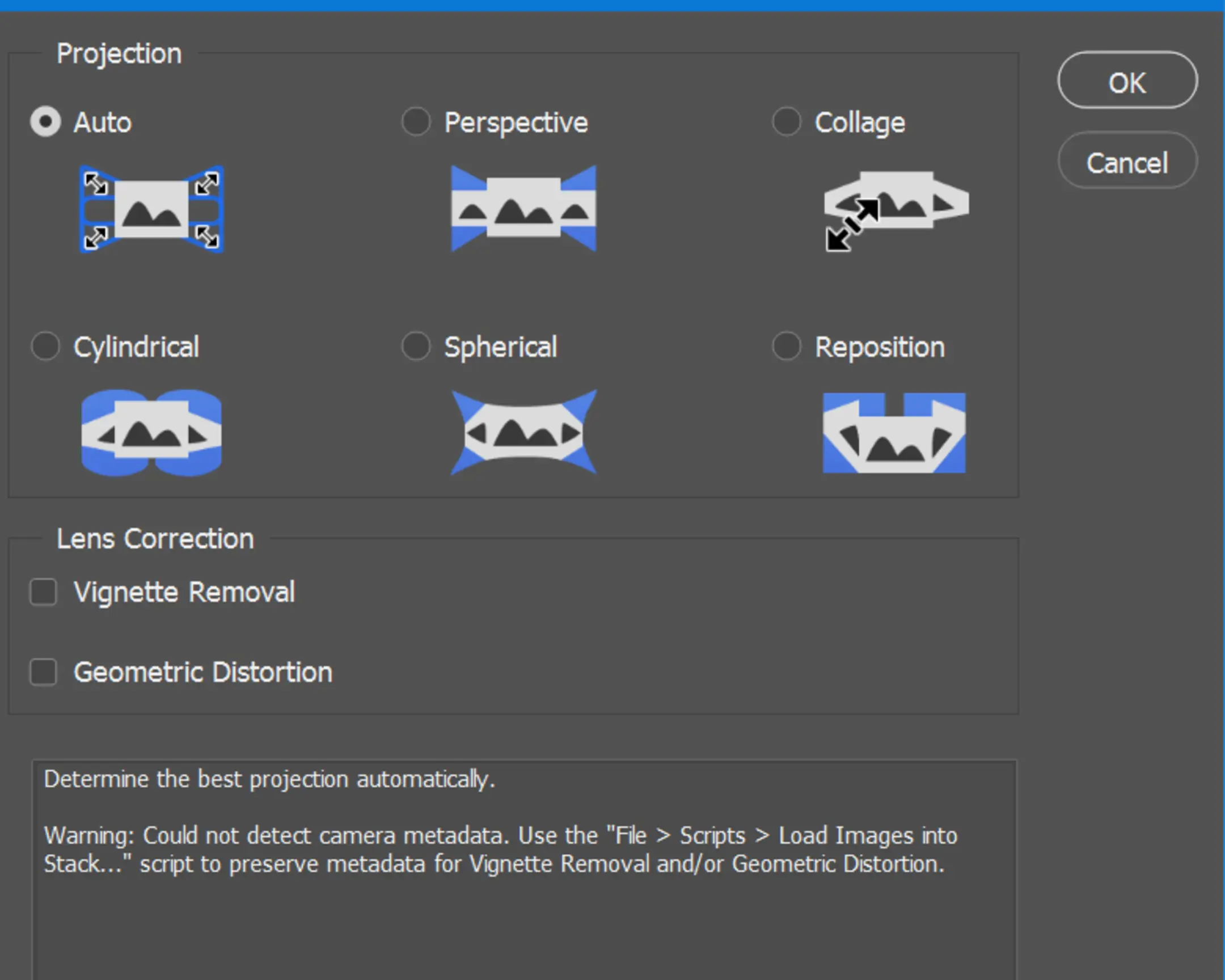Select the Perspective projection option
This screenshot has width=1225, height=980.
click(x=415, y=121)
